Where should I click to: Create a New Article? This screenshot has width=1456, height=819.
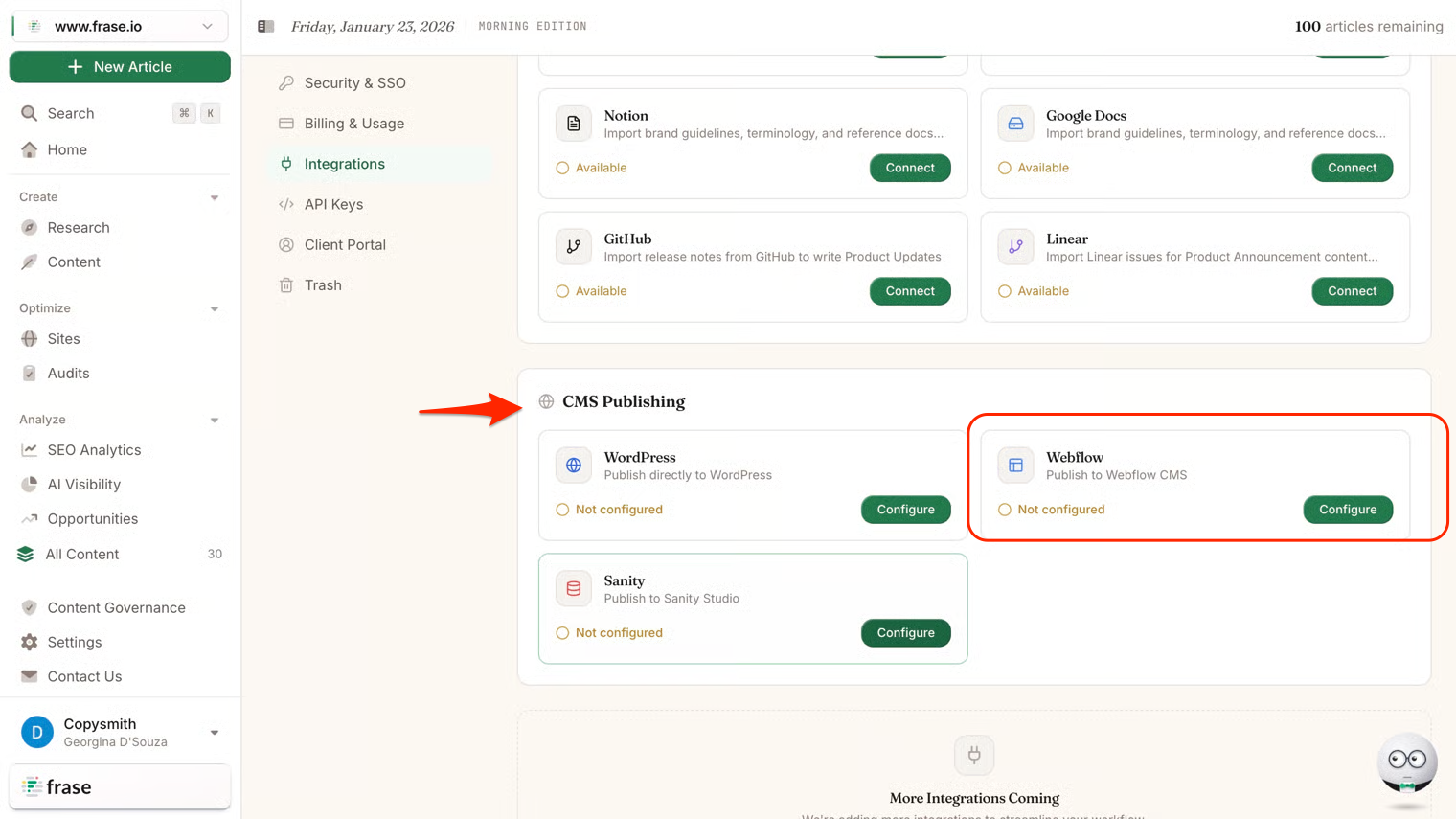(120, 67)
